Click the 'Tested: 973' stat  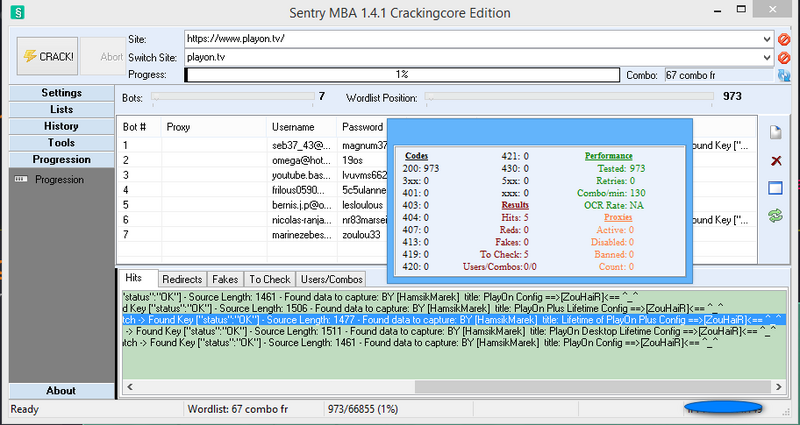(x=621, y=168)
